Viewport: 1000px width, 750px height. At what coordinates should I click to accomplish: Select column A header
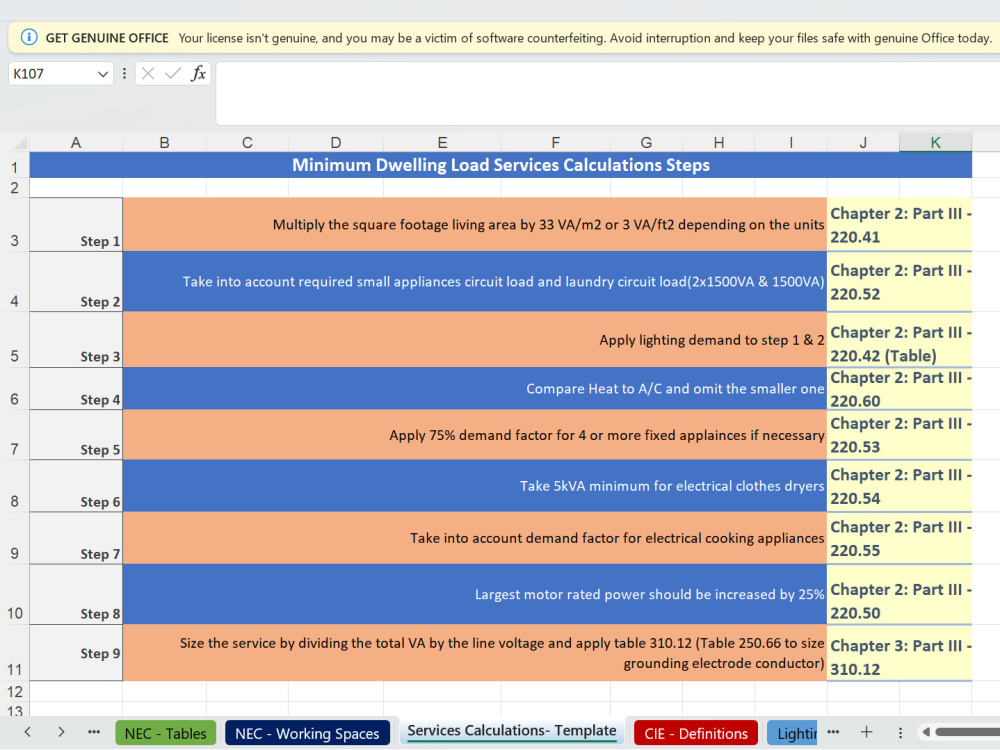tap(76, 143)
